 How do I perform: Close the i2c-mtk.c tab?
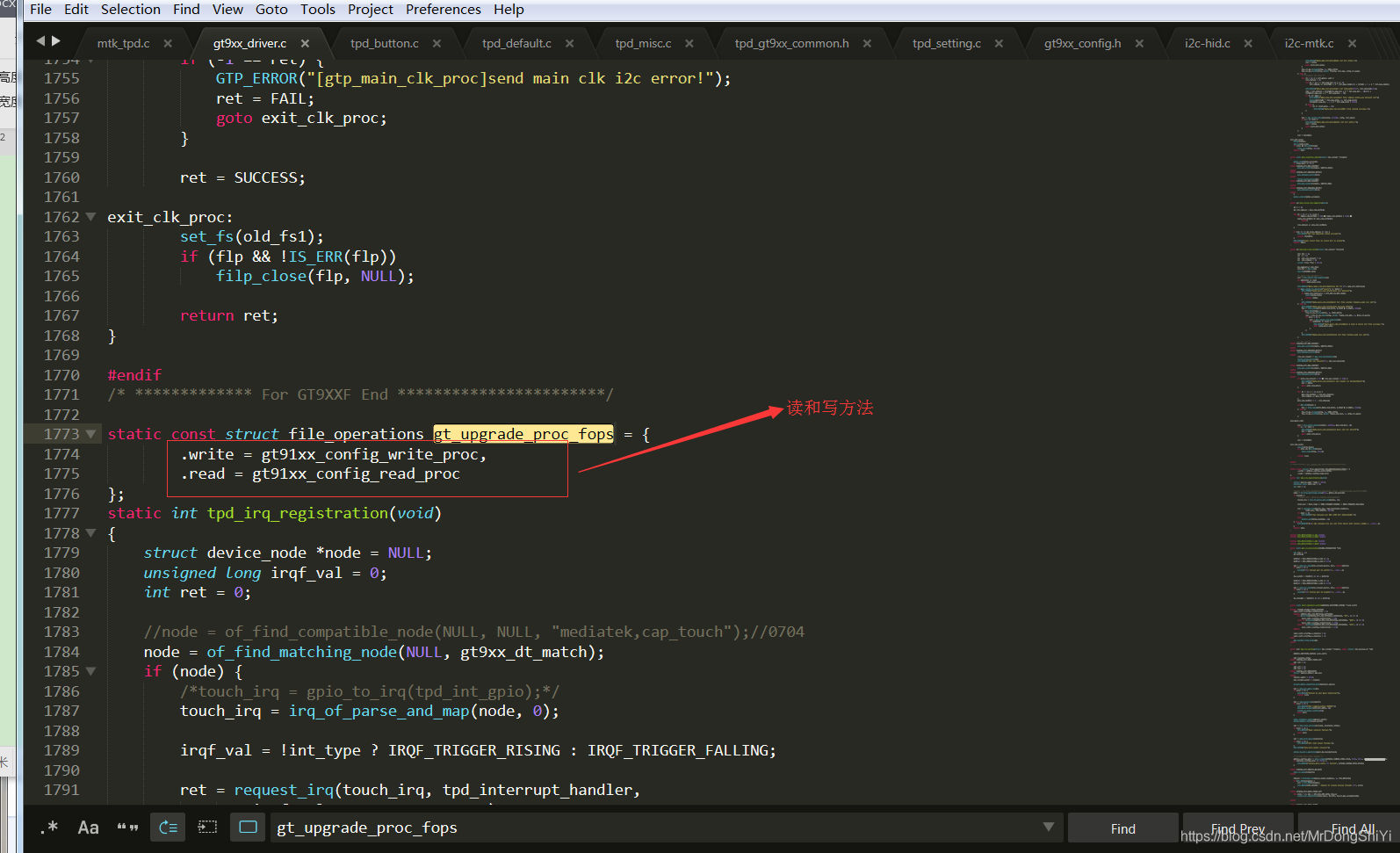1352,43
